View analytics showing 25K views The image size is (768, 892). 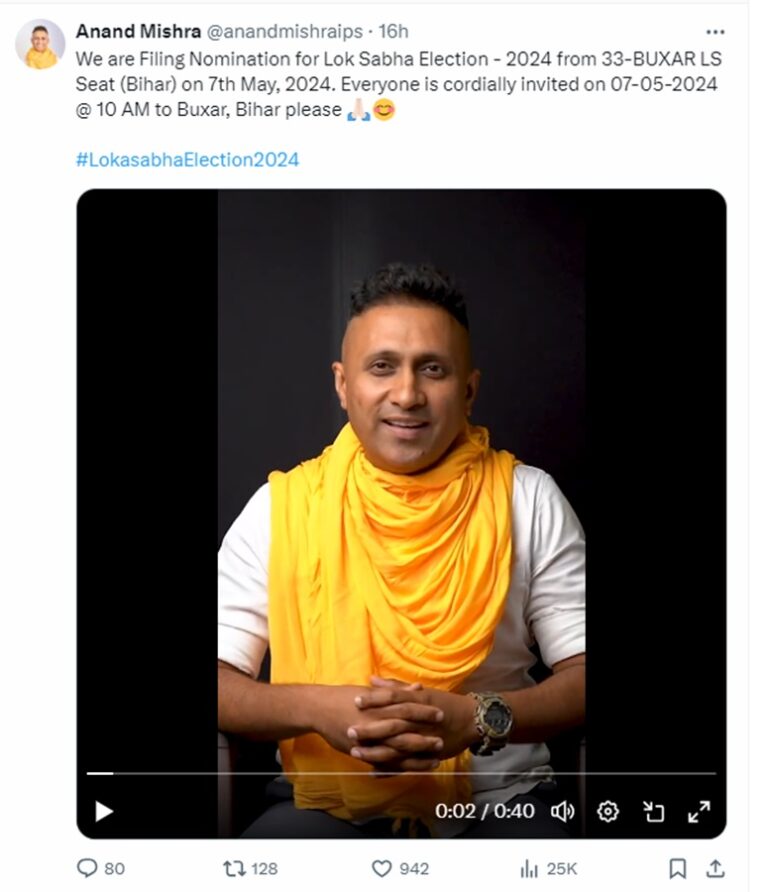(548, 869)
